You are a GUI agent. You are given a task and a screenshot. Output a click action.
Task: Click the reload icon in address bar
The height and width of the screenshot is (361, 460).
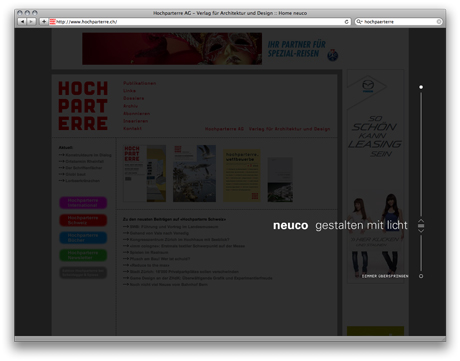pos(347,22)
